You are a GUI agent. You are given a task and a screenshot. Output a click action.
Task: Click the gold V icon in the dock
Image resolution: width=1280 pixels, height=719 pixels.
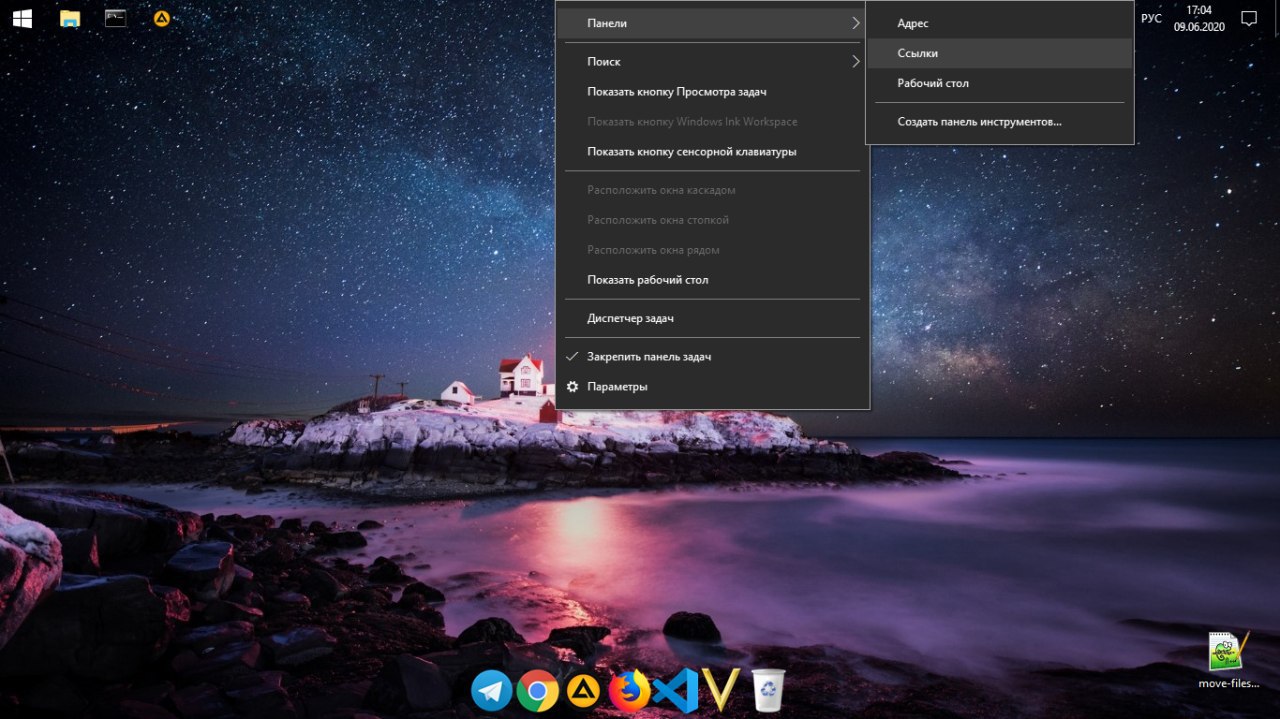tap(720, 690)
